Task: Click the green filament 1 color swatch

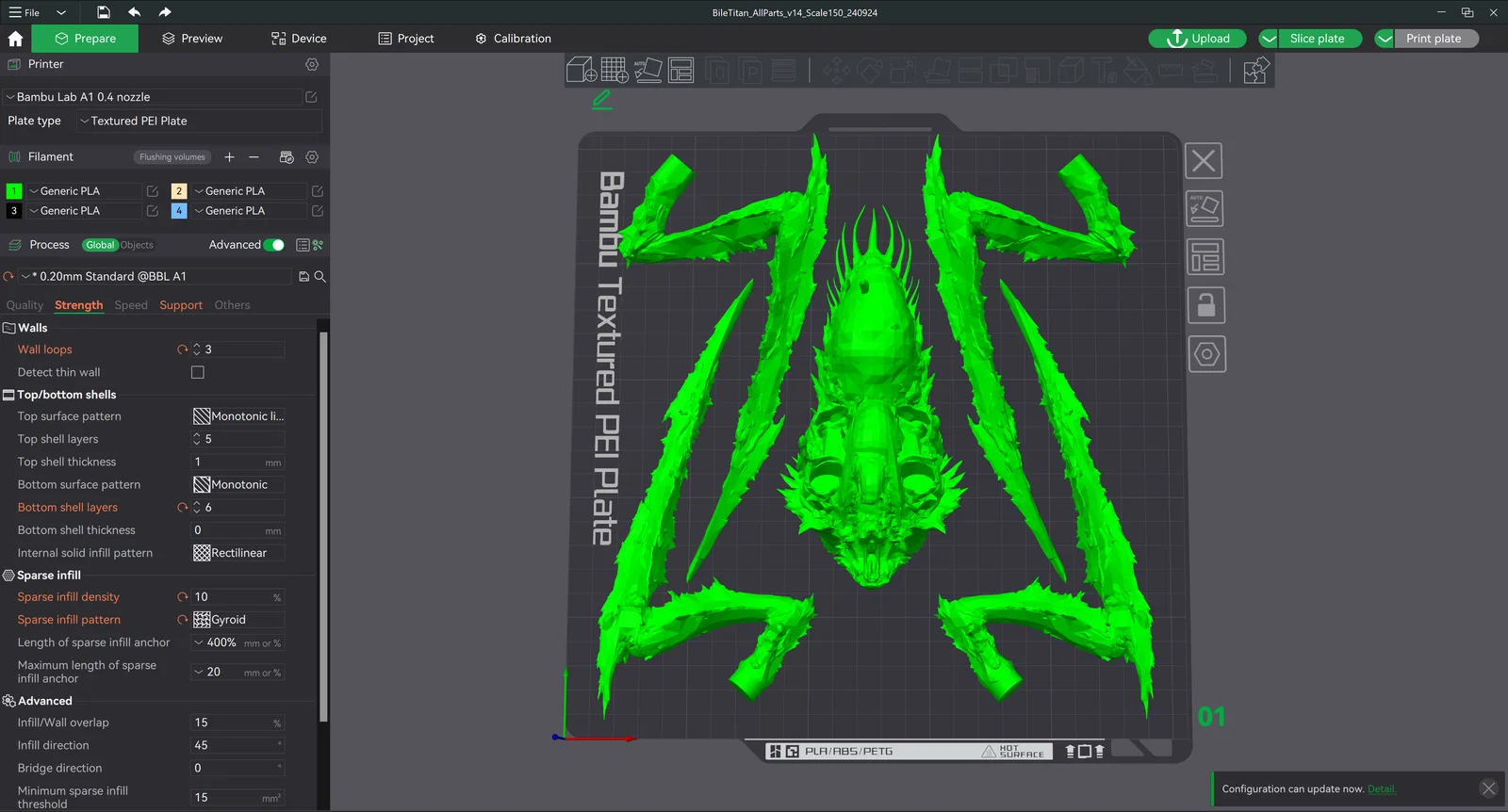Action: (14, 191)
